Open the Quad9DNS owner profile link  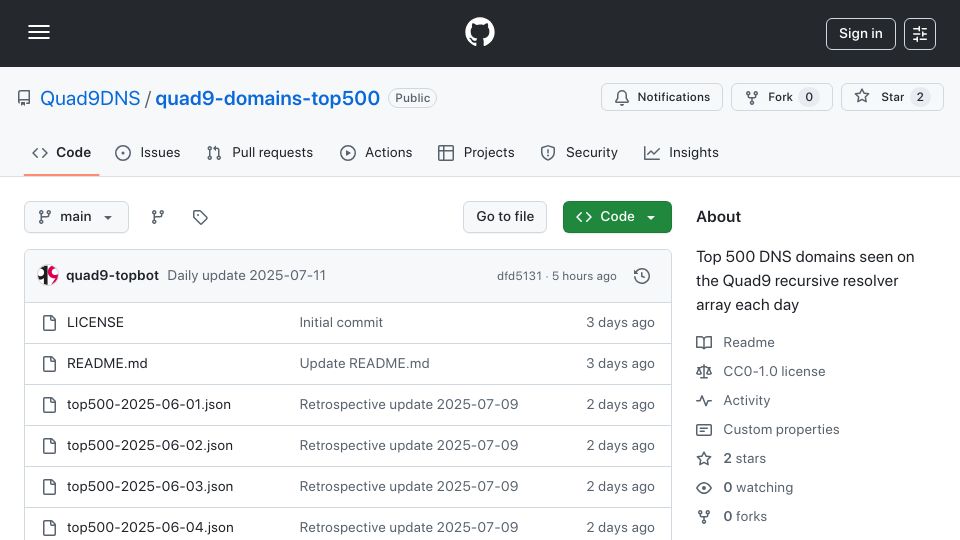90,98
